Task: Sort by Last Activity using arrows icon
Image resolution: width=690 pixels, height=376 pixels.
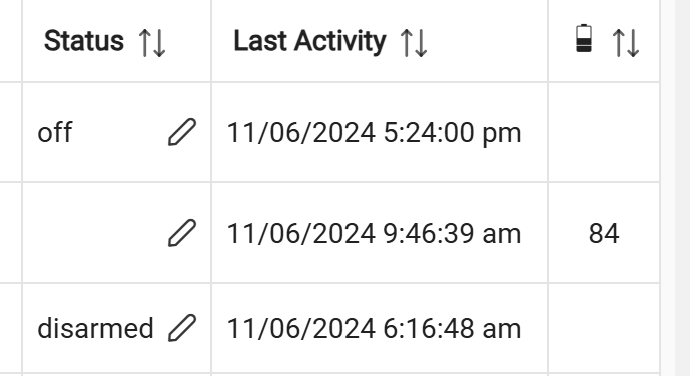Action: (414, 43)
